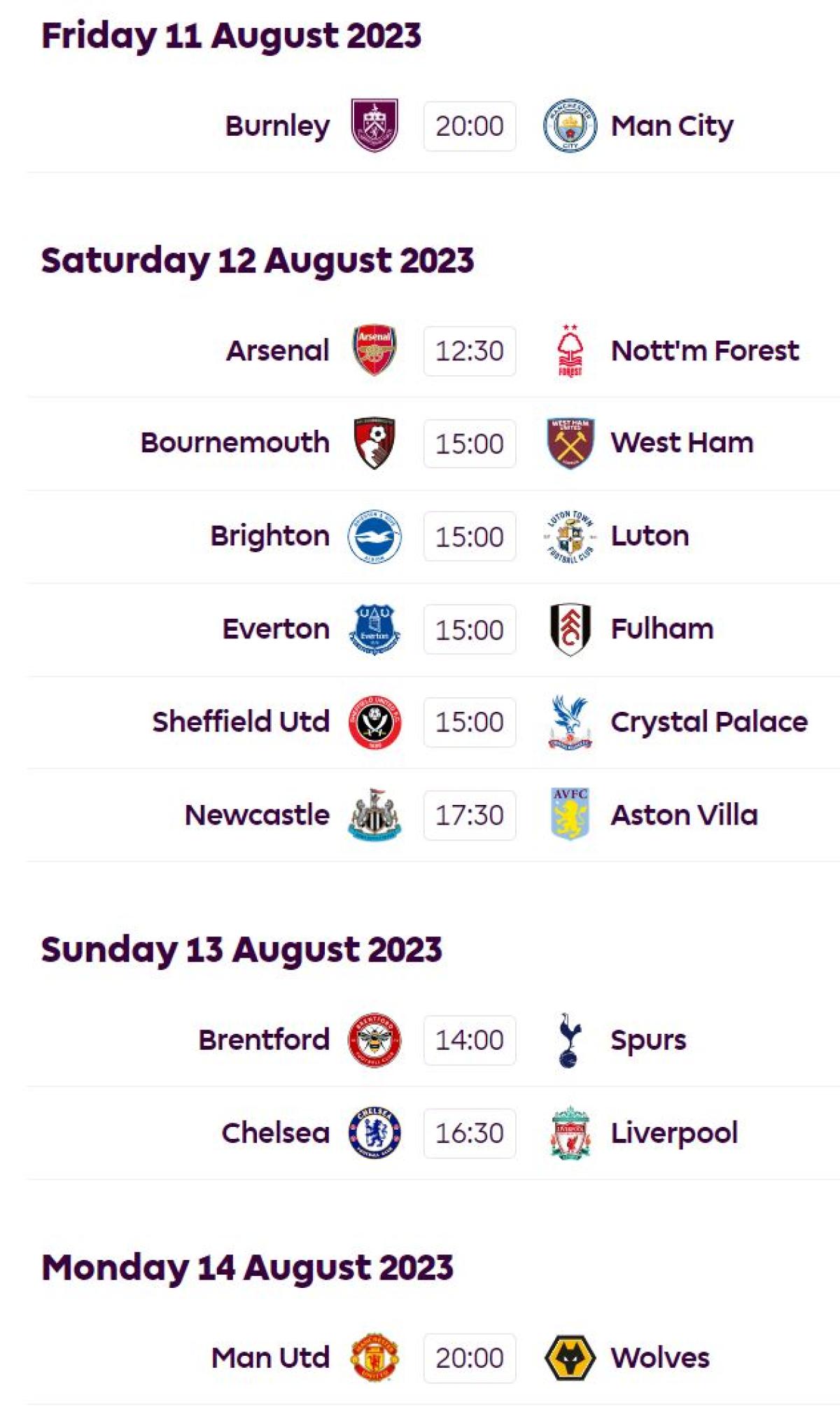Click the Nott'm Forest tree crest
840x1409 pixels.
click(570, 351)
